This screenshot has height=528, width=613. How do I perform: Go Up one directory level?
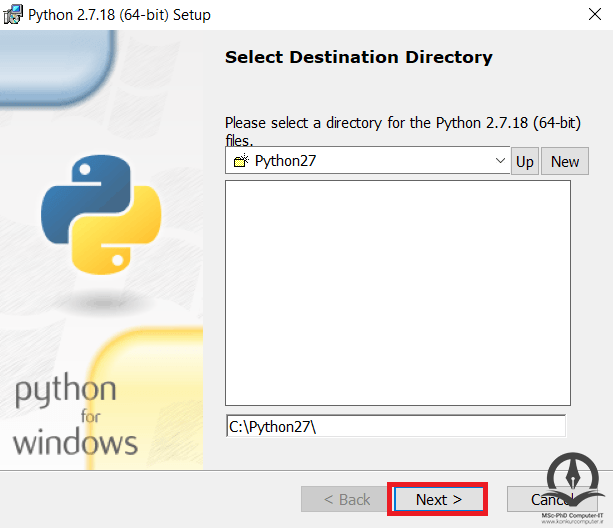click(525, 161)
